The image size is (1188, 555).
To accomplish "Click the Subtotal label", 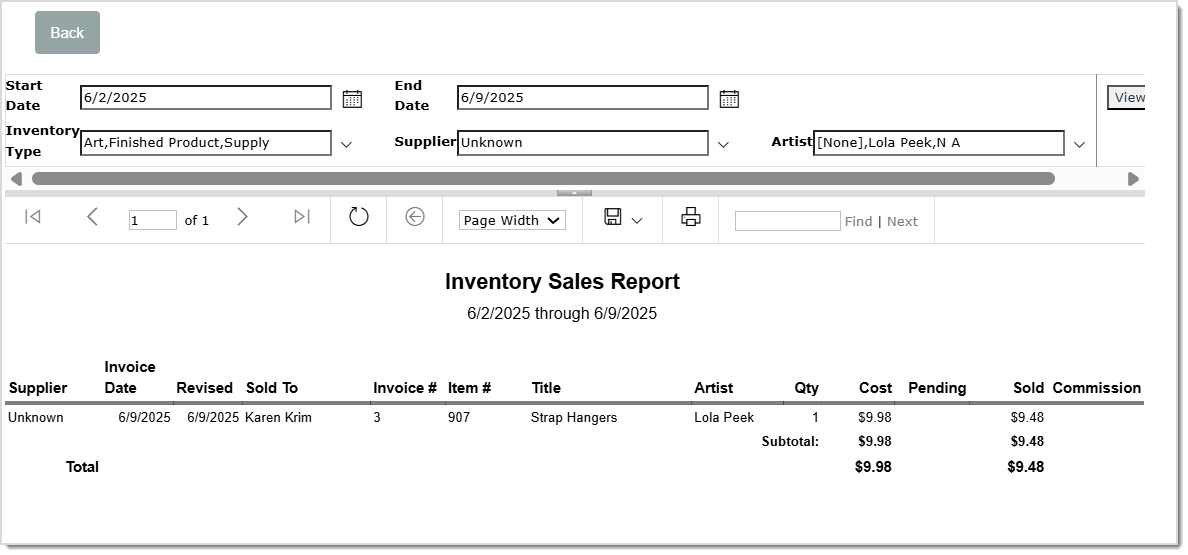I will click(790, 441).
